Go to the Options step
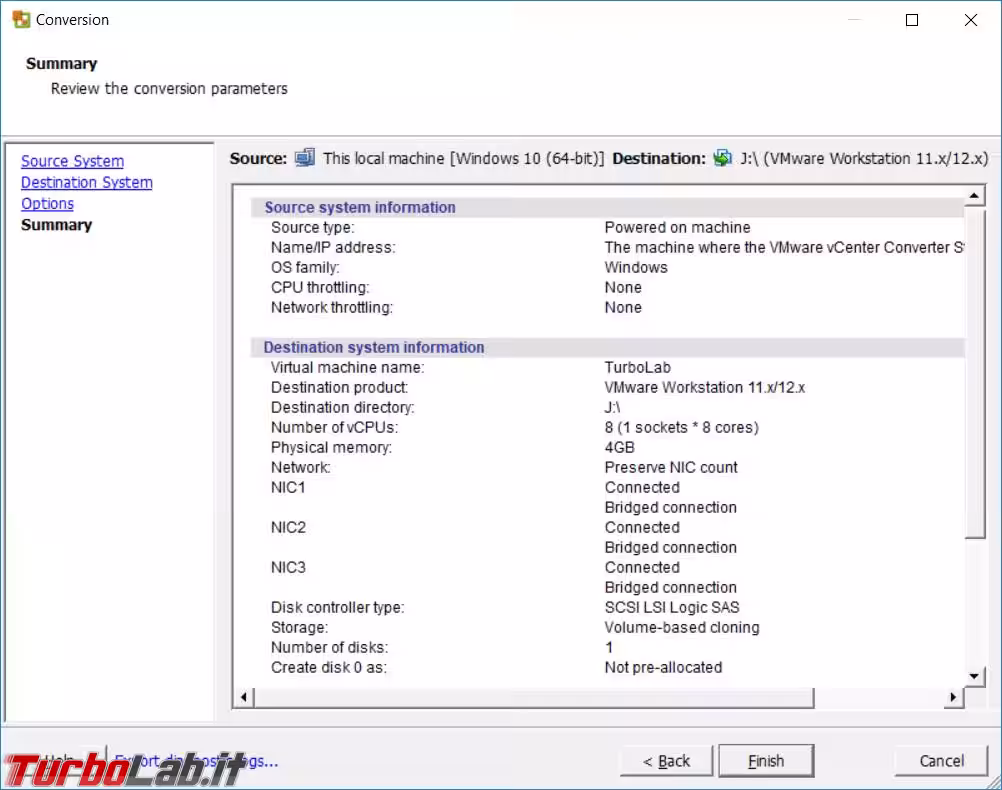The height and width of the screenshot is (790, 1002). pos(47,203)
